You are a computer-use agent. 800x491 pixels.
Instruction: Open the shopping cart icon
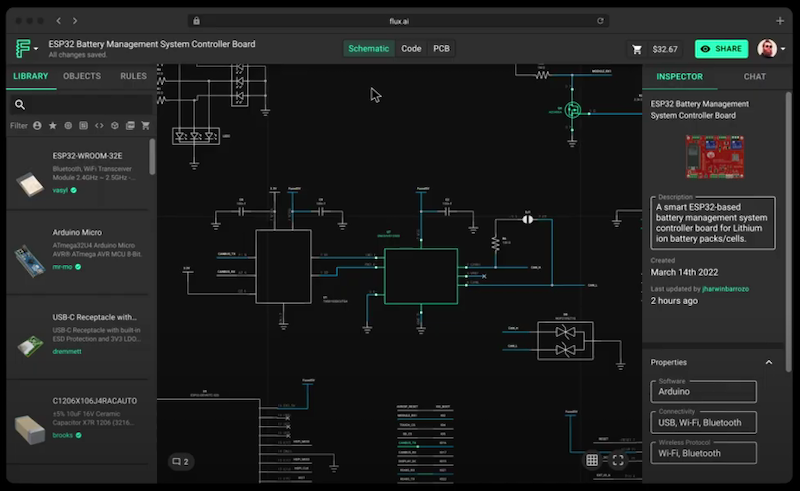pos(637,50)
